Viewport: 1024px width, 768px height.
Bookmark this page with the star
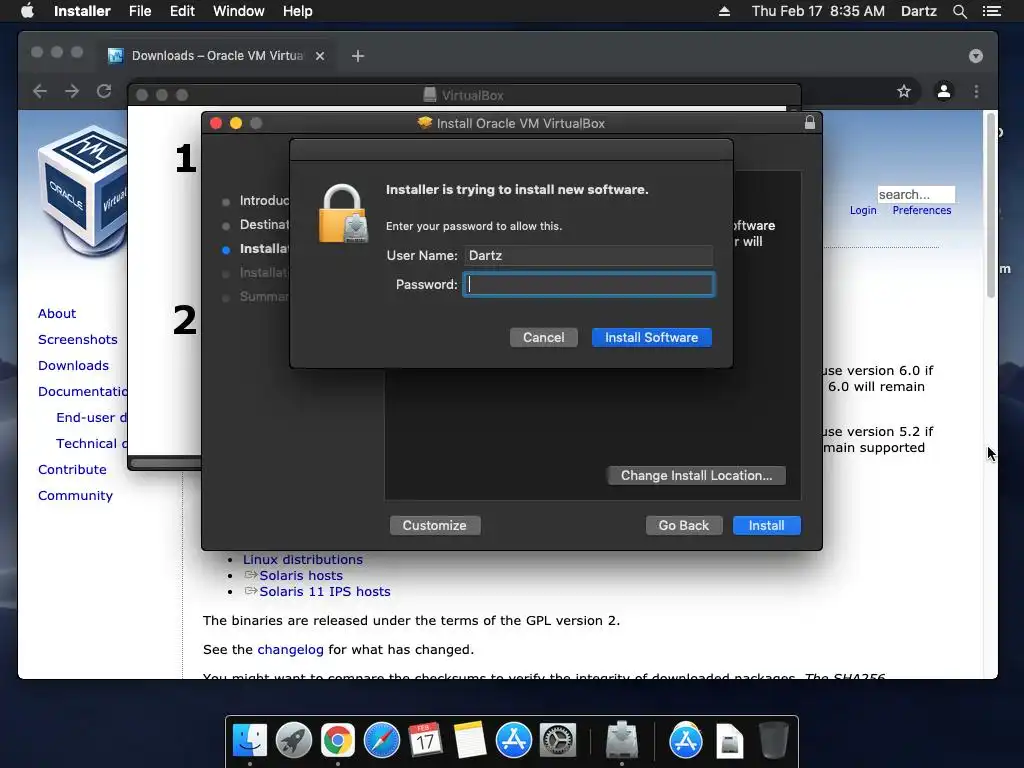pos(904,91)
